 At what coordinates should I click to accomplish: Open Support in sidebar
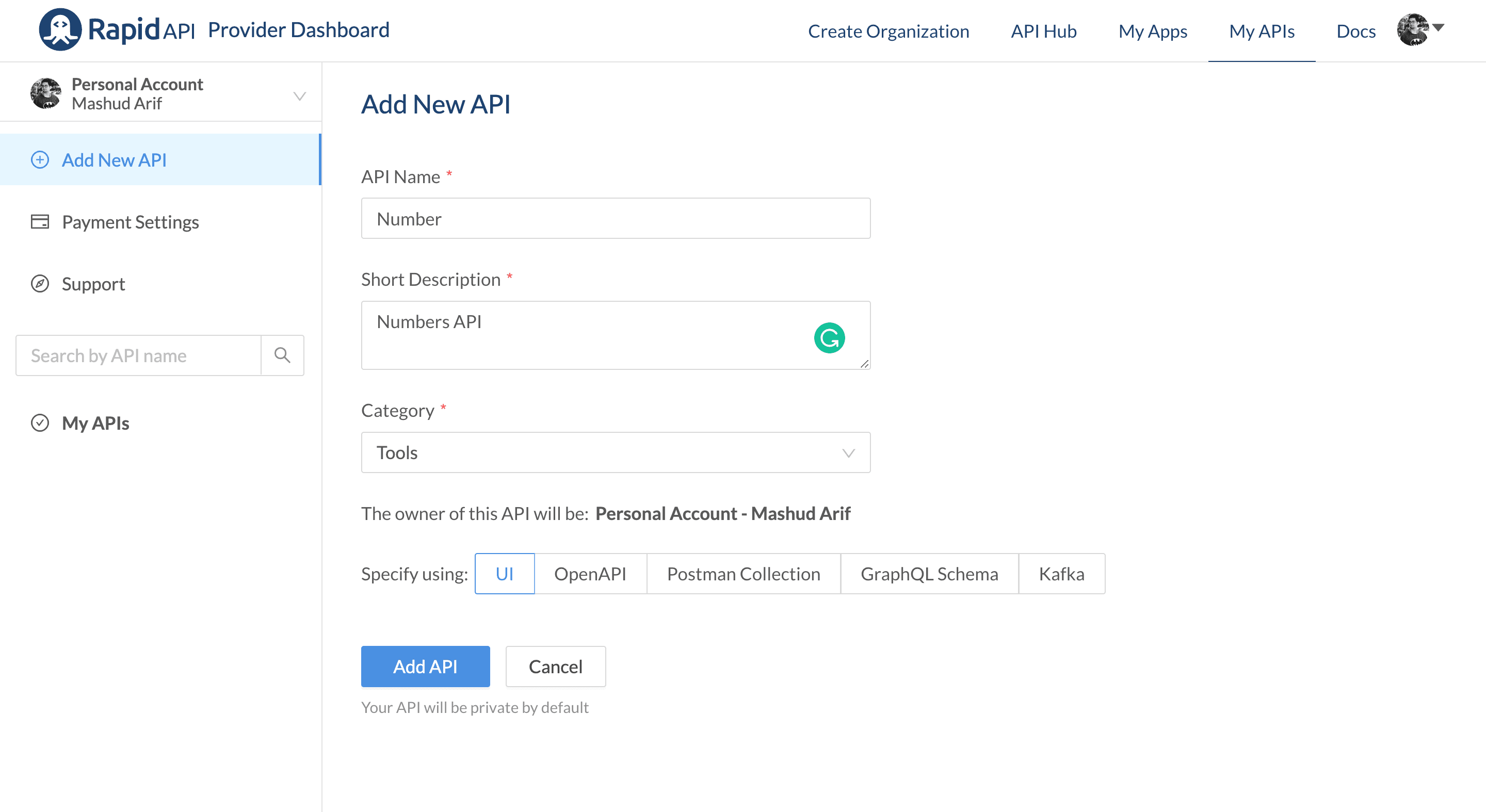click(160, 284)
